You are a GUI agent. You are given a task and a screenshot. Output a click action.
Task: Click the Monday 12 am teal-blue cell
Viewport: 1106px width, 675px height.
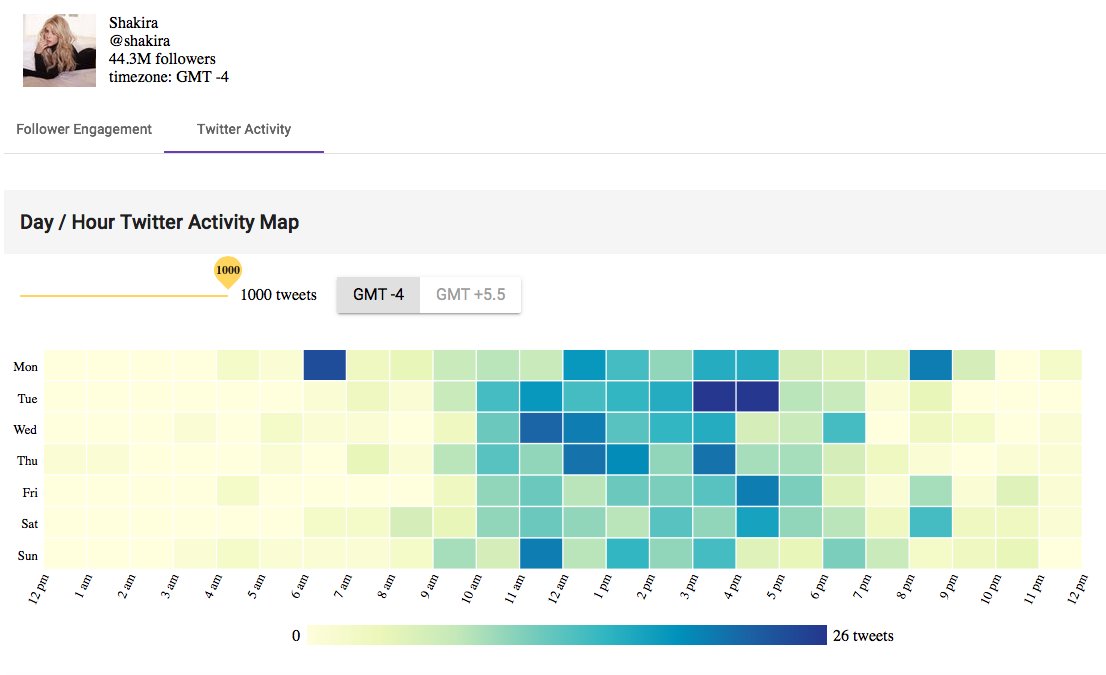pos(584,365)
